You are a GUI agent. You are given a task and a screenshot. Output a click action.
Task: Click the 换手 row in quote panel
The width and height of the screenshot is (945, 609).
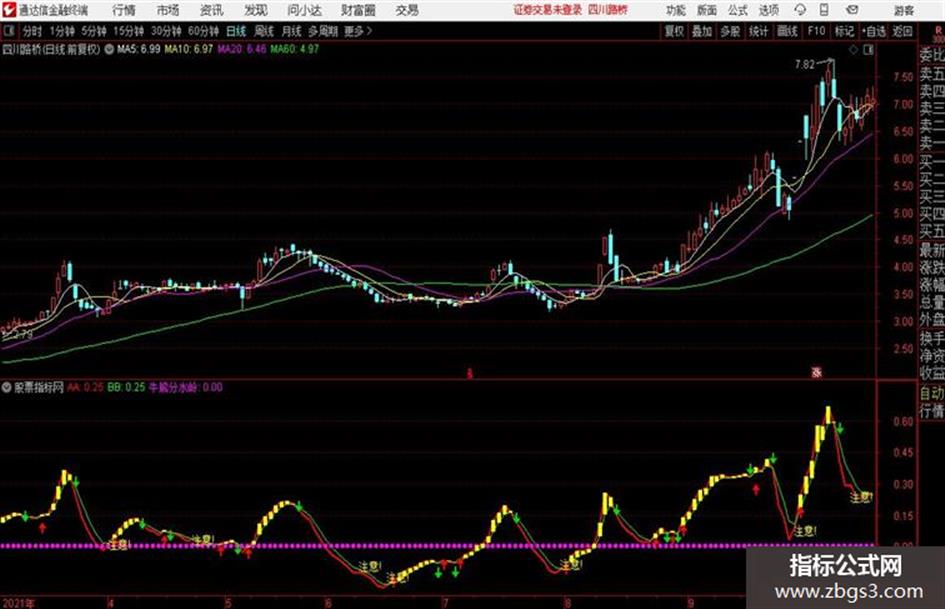tap(932, 338)
